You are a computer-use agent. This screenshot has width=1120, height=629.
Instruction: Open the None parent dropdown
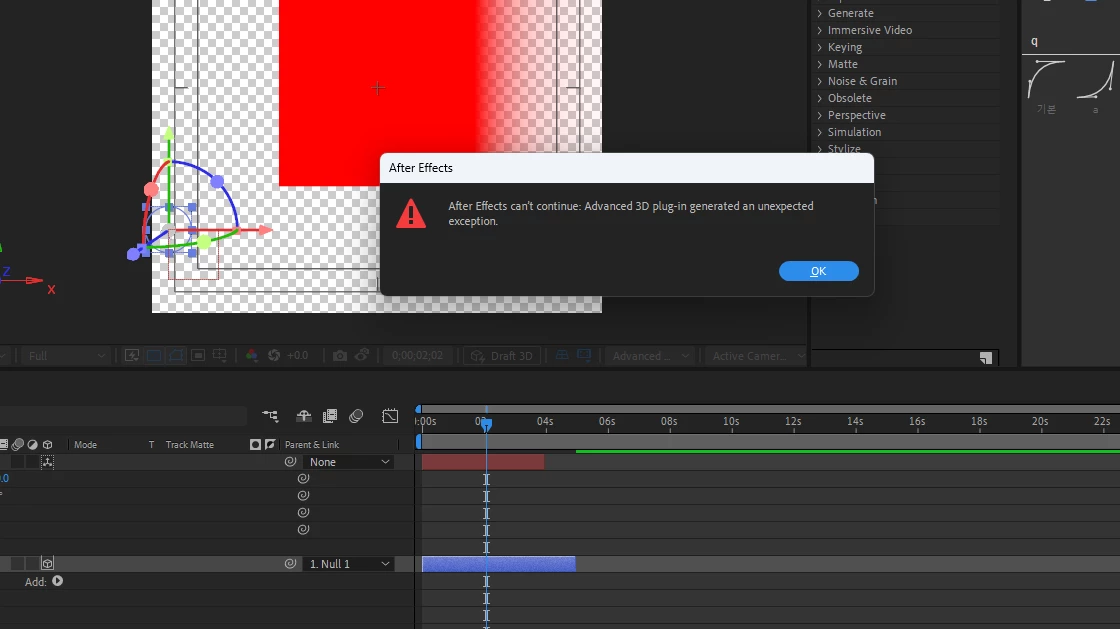click(349, 462)
